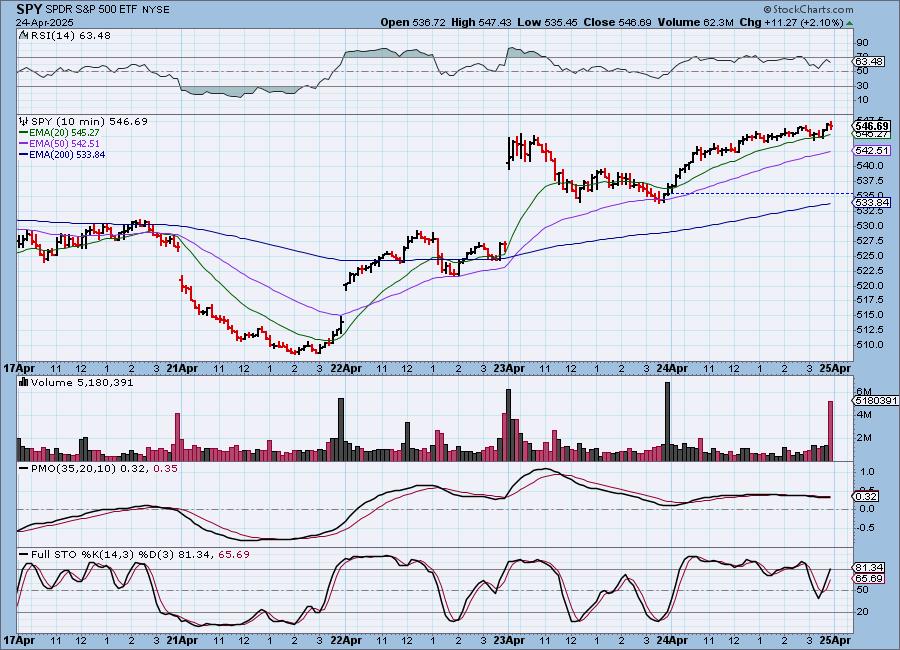The height and width of the screenshot is (650, 900).
Task: Click the 22Apr marker on the price panel time axis
Action: pyautogui.click(x=344, y=368)
